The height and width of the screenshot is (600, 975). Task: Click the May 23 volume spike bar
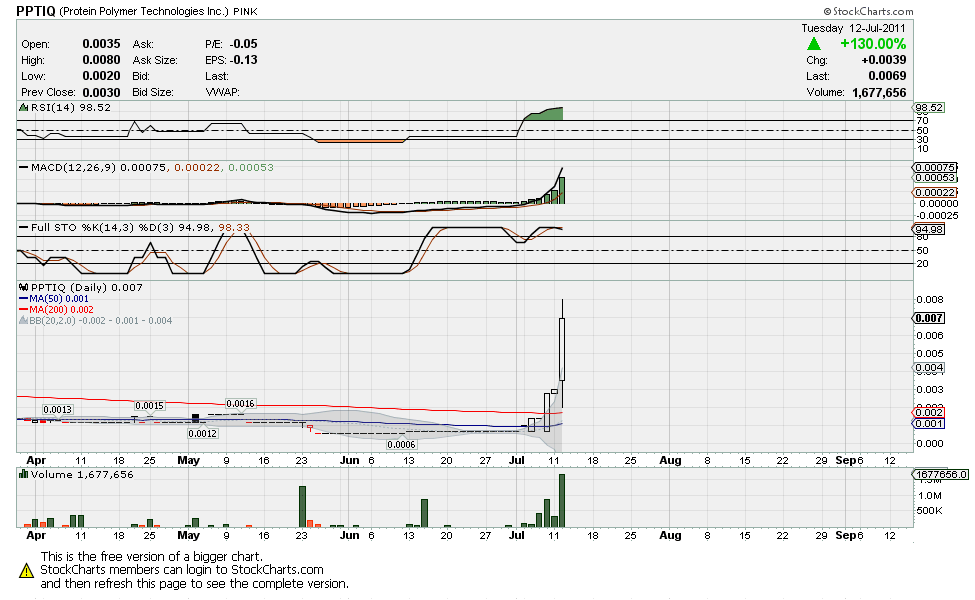[x=302, y=507]
